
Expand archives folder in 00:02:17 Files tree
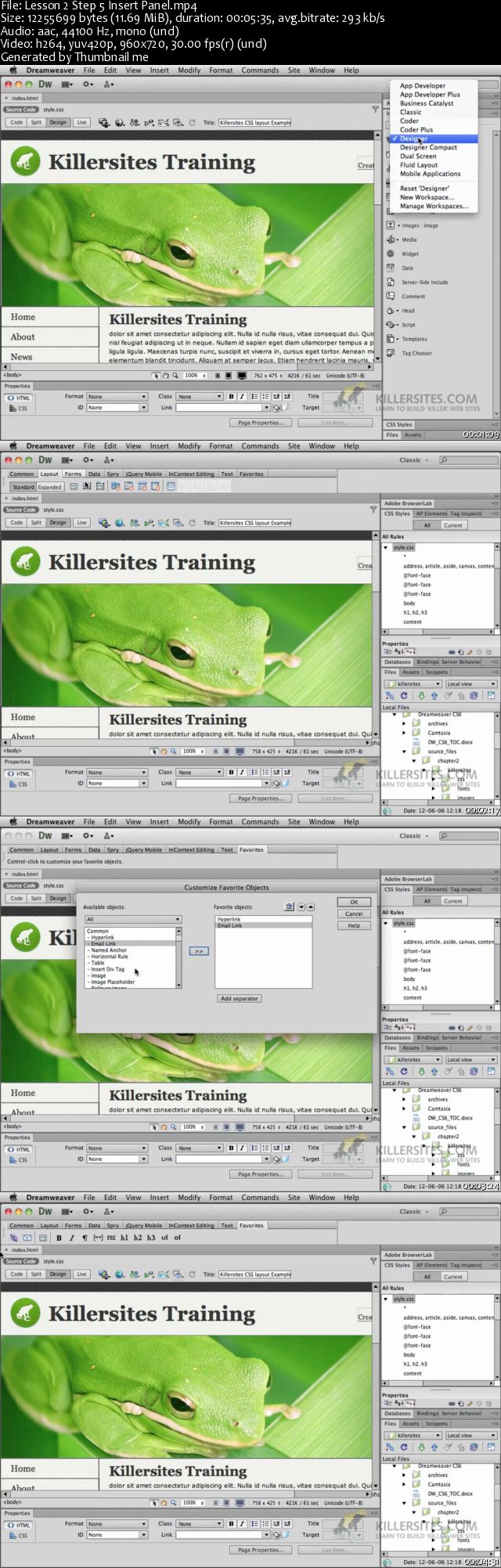tap(405, 723)
